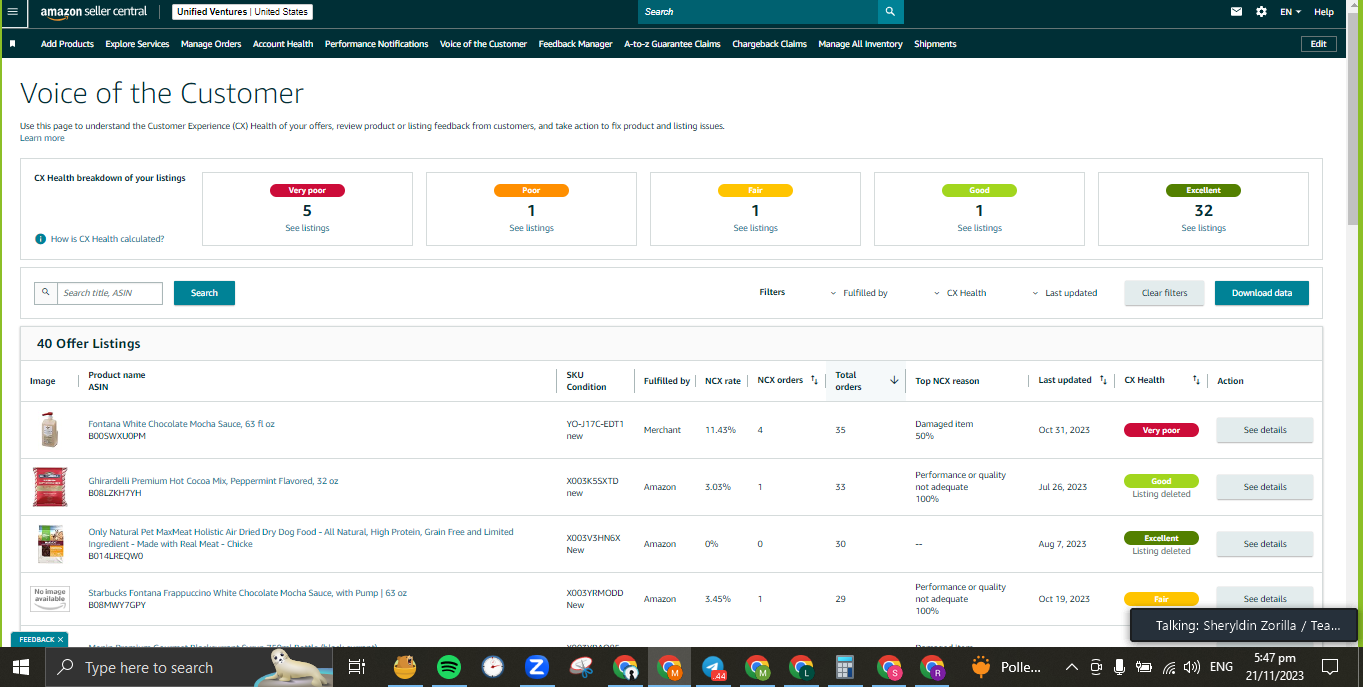
Task: Click the bookmark flag icon in nav bar
Action: pyautogui.click(x=12, y=44)
